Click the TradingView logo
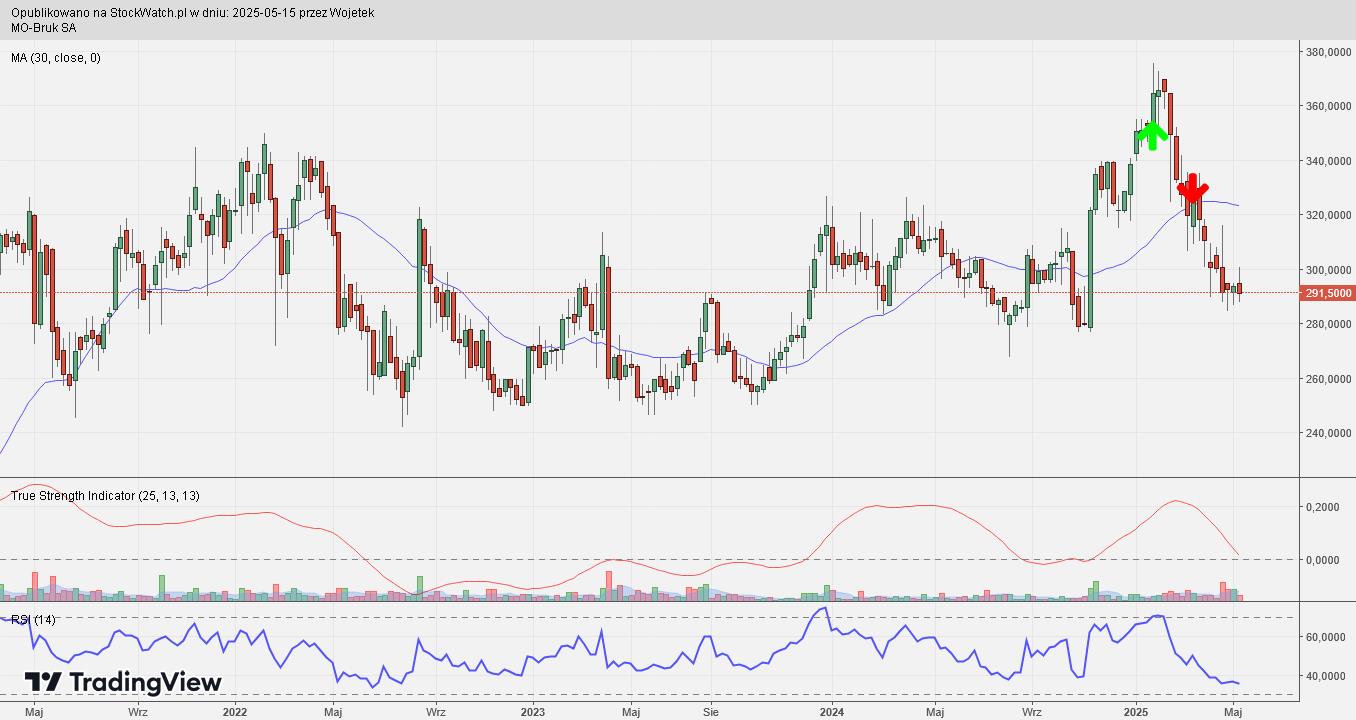1356x720 pixels. [x=123, y=682]
